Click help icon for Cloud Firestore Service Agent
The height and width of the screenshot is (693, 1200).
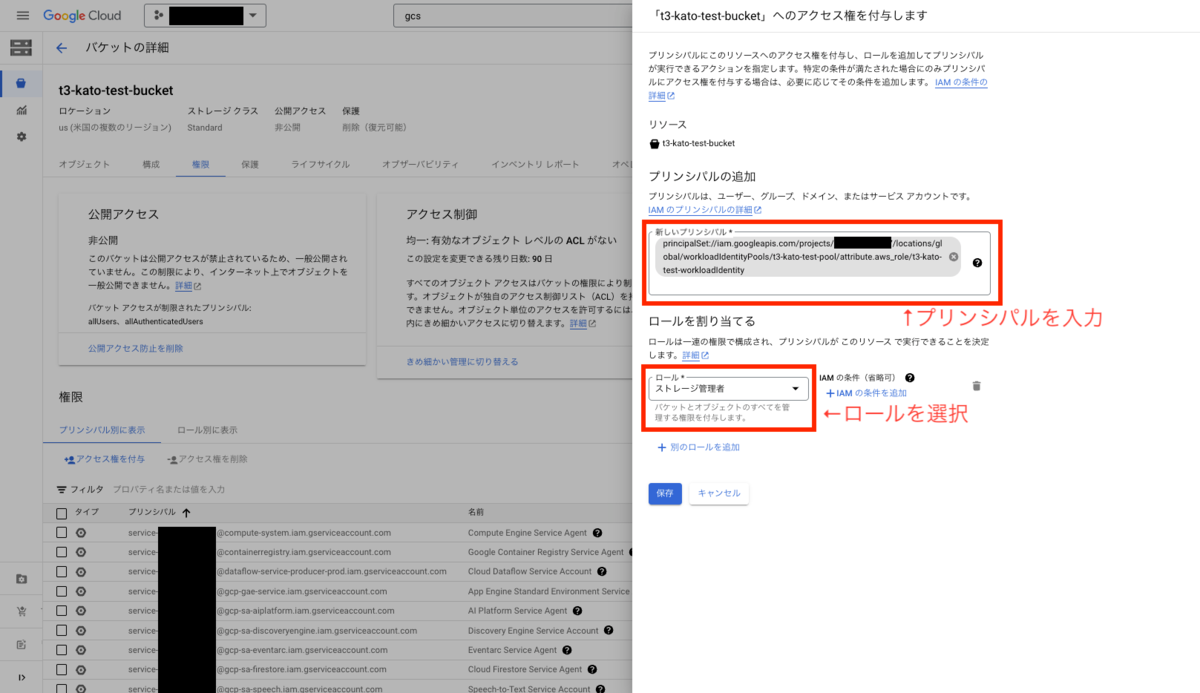pyautogui.click(x=592, y=669)
